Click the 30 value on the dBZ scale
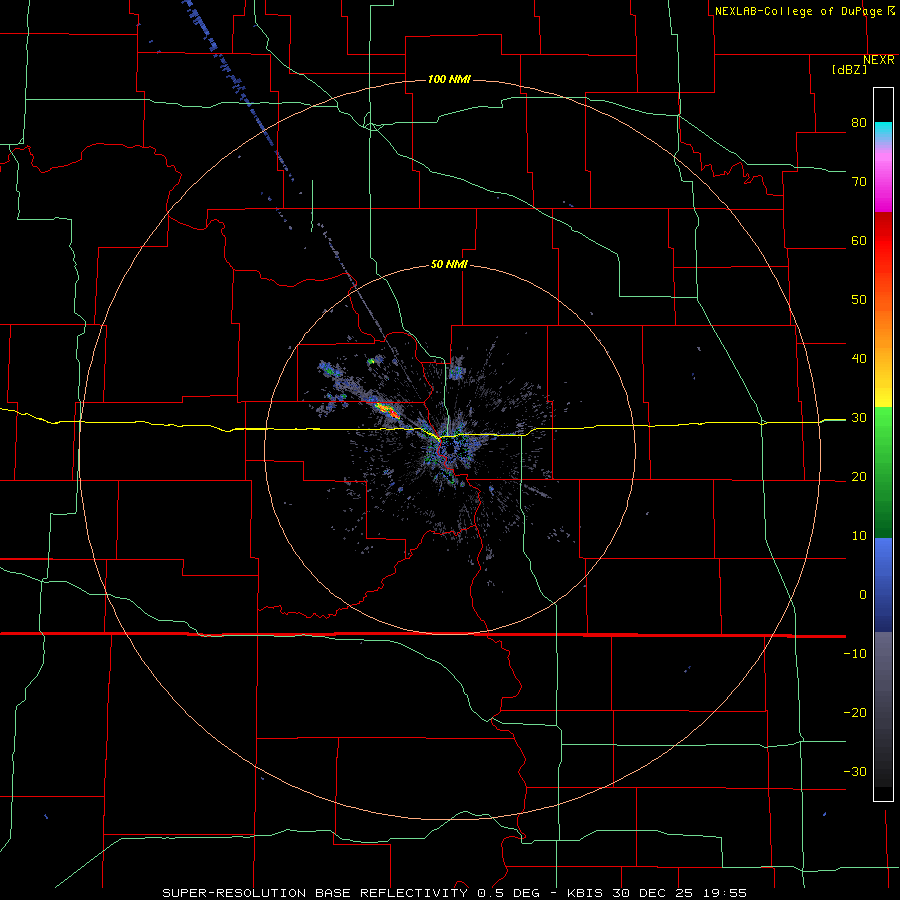This screenshot has width=900, height=900. tap(859, 418)
